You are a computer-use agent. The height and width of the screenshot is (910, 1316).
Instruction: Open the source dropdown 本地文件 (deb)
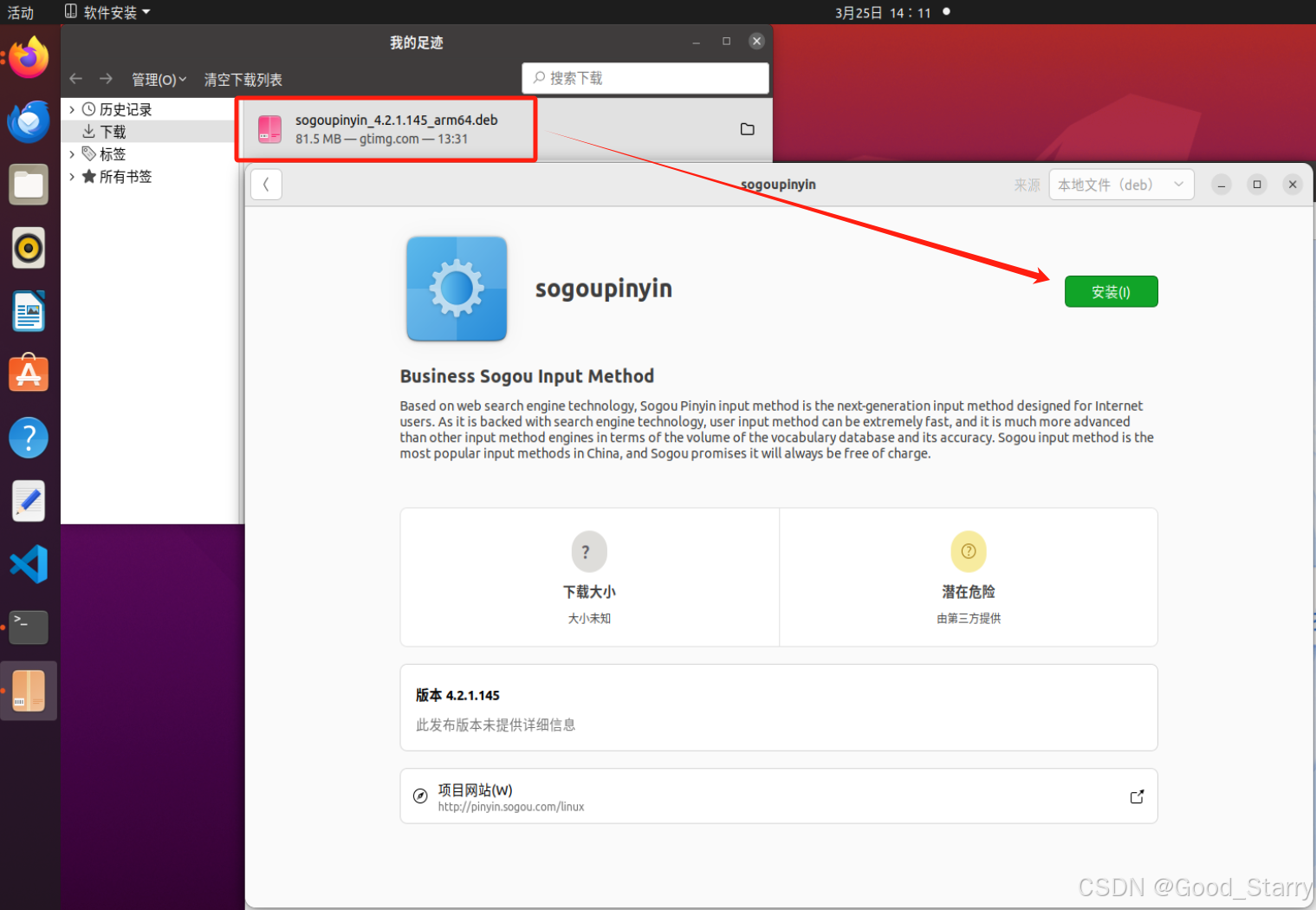point(1121,185)
